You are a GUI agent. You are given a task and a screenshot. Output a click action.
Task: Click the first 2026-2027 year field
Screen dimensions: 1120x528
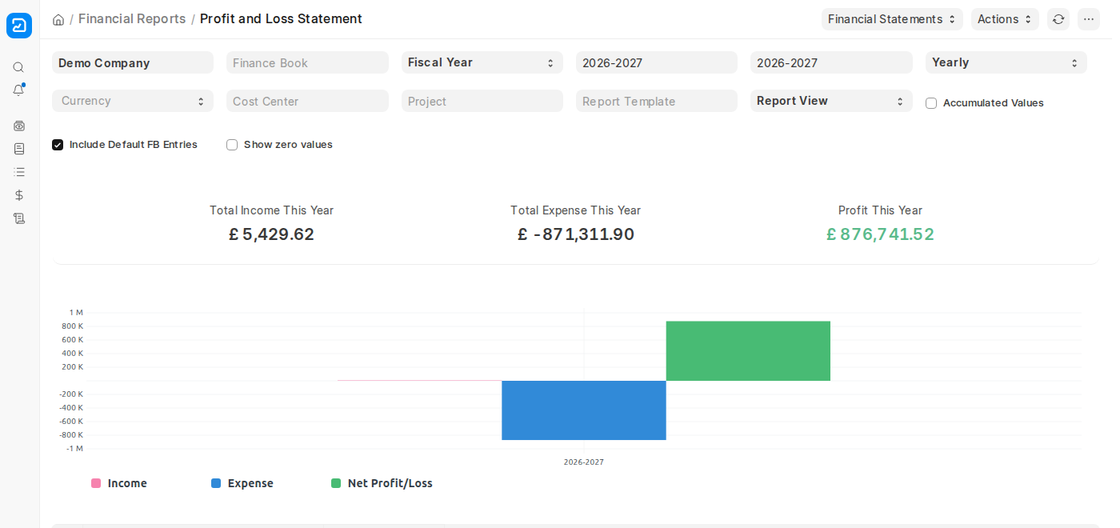[657, 62]
